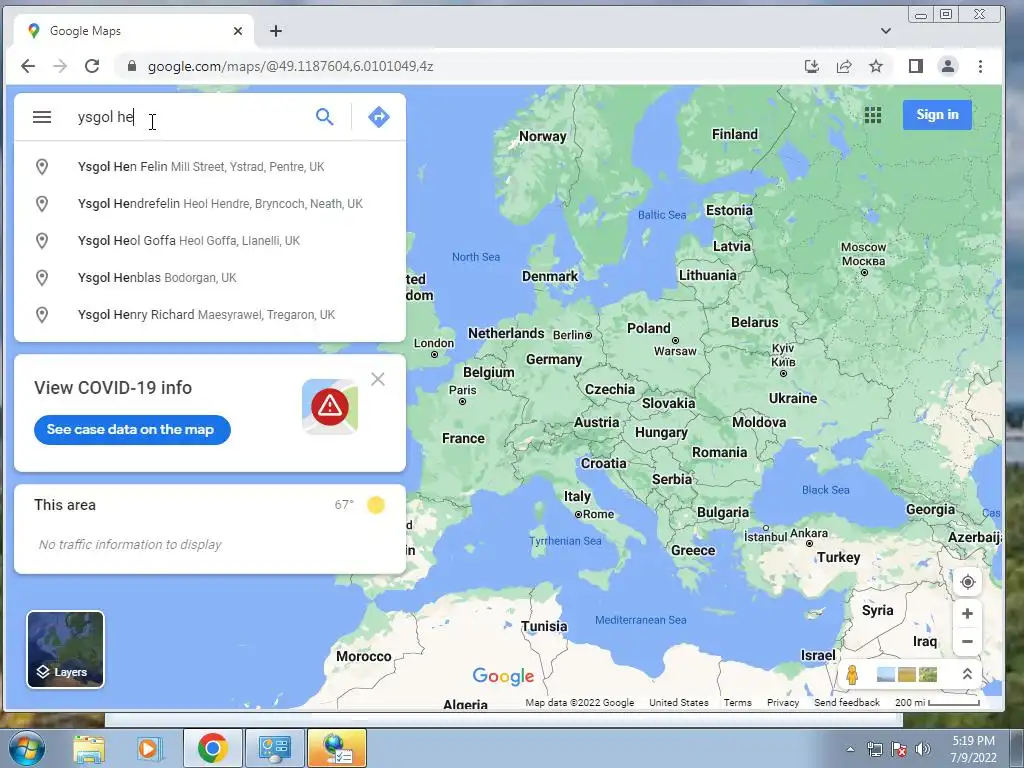The width and height of the screenshot is (1024, 768).
Task: Select suggestion Ysgol Hendrefelin
Action: tap(210, 204)
